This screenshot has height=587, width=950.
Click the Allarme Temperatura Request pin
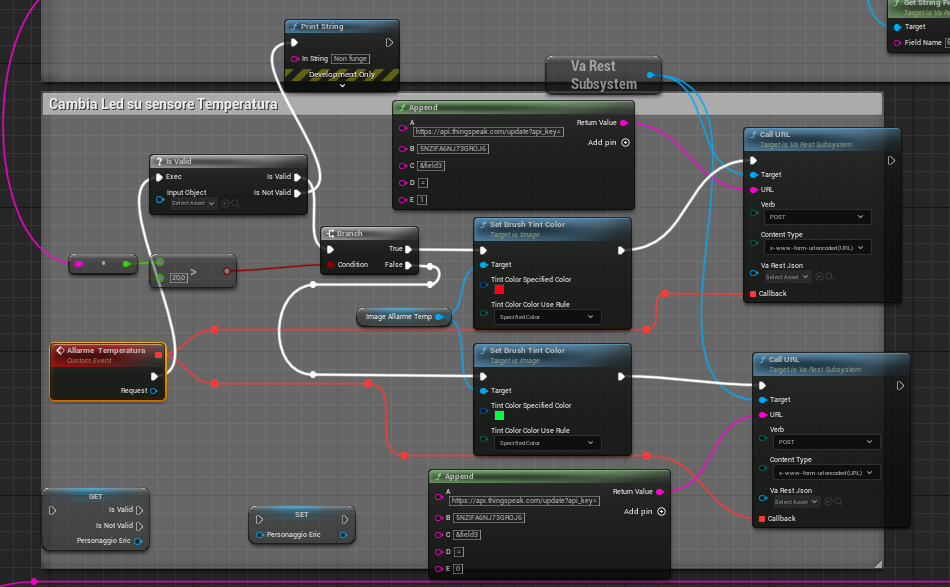click(153, 391)
